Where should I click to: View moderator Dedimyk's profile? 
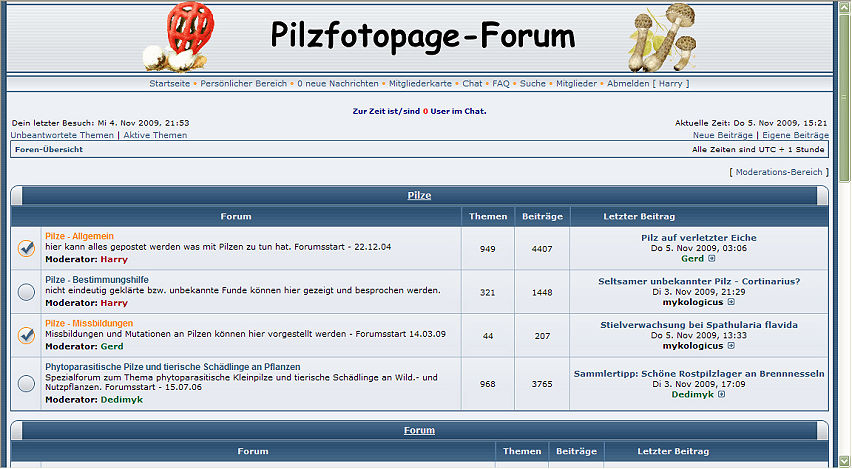(x=122, y=400)
